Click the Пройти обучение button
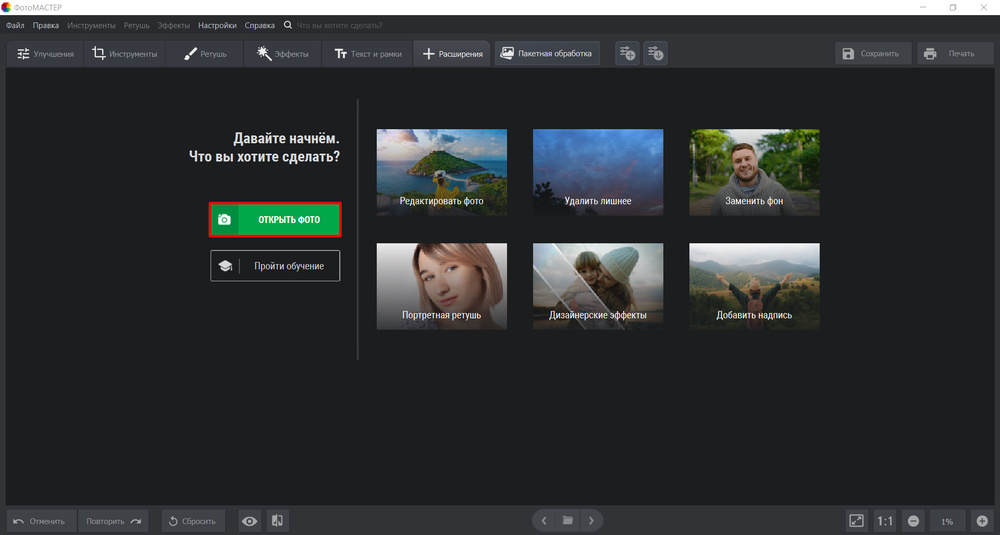This screenshot has width=1000, height=535. pyautogui.click(x=275, y=266)
